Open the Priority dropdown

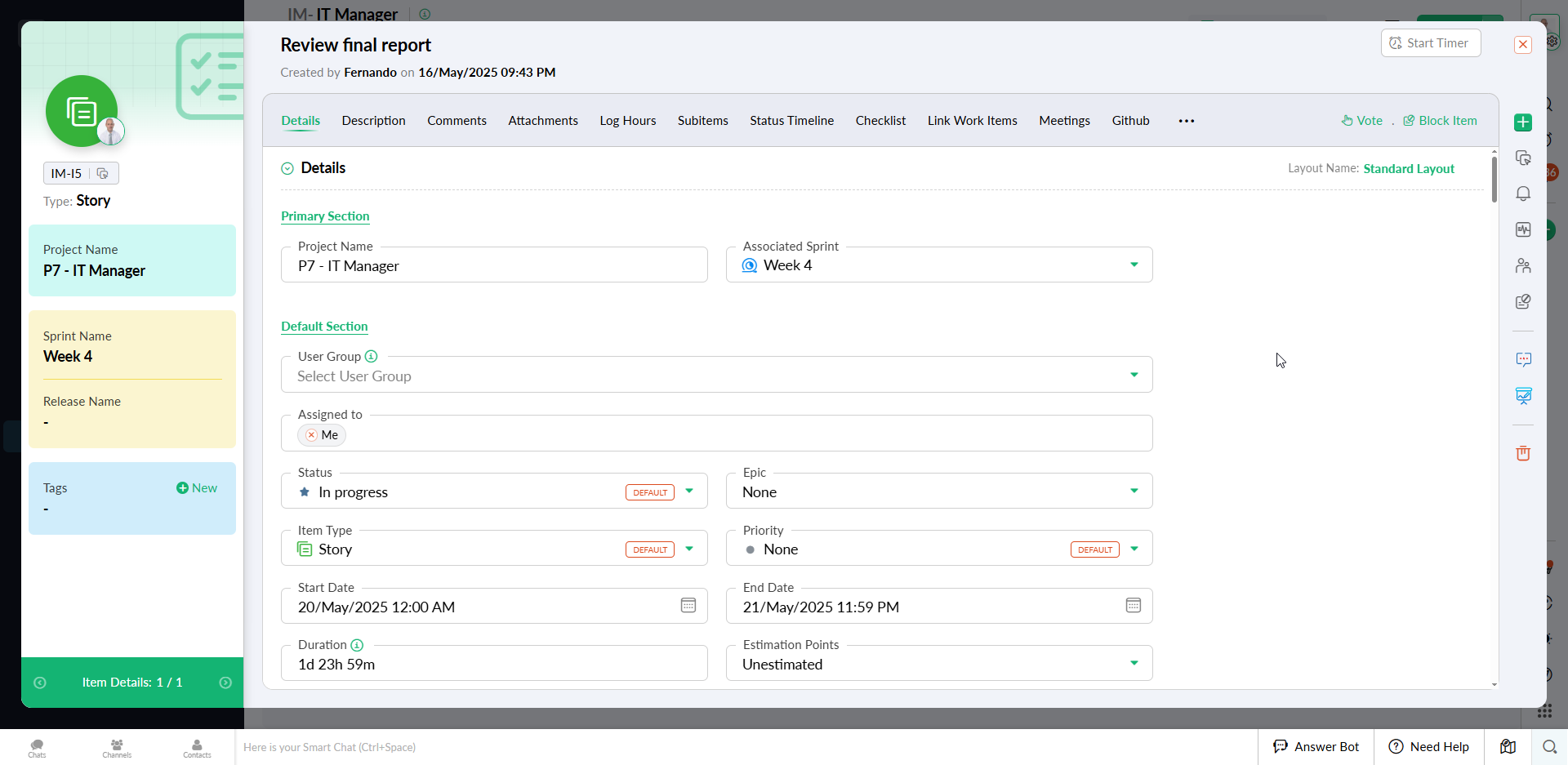1134,549
